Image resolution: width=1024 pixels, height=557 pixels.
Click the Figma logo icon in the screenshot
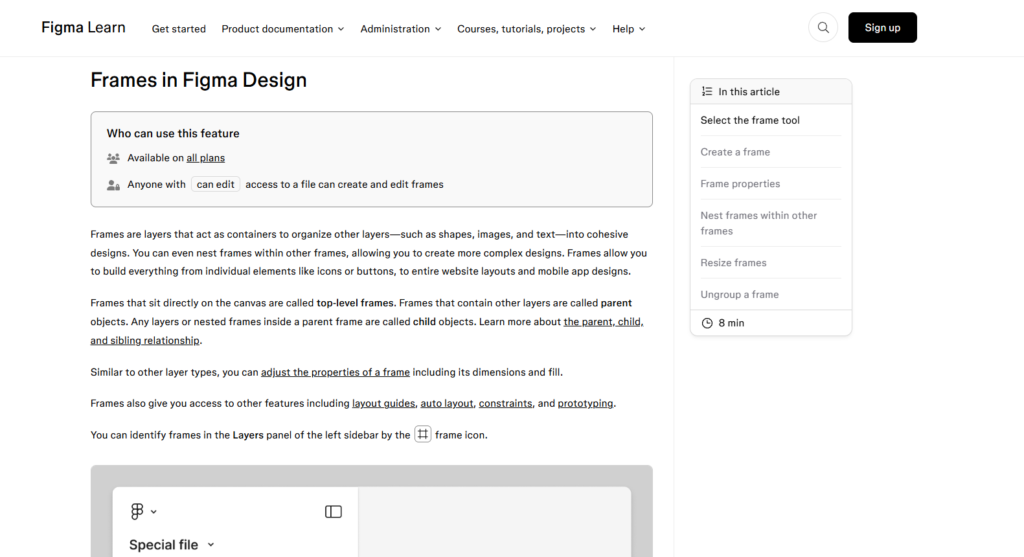(136, 511)
